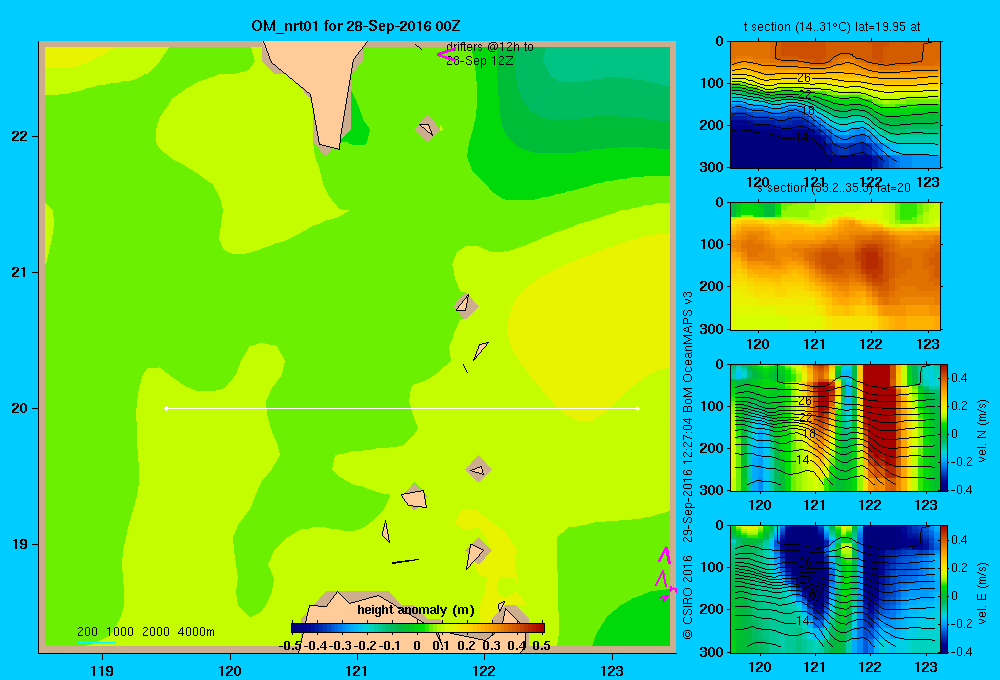Click longitude label 119 on the main map axis
The image size is (1000, 680).
point(102,670)
